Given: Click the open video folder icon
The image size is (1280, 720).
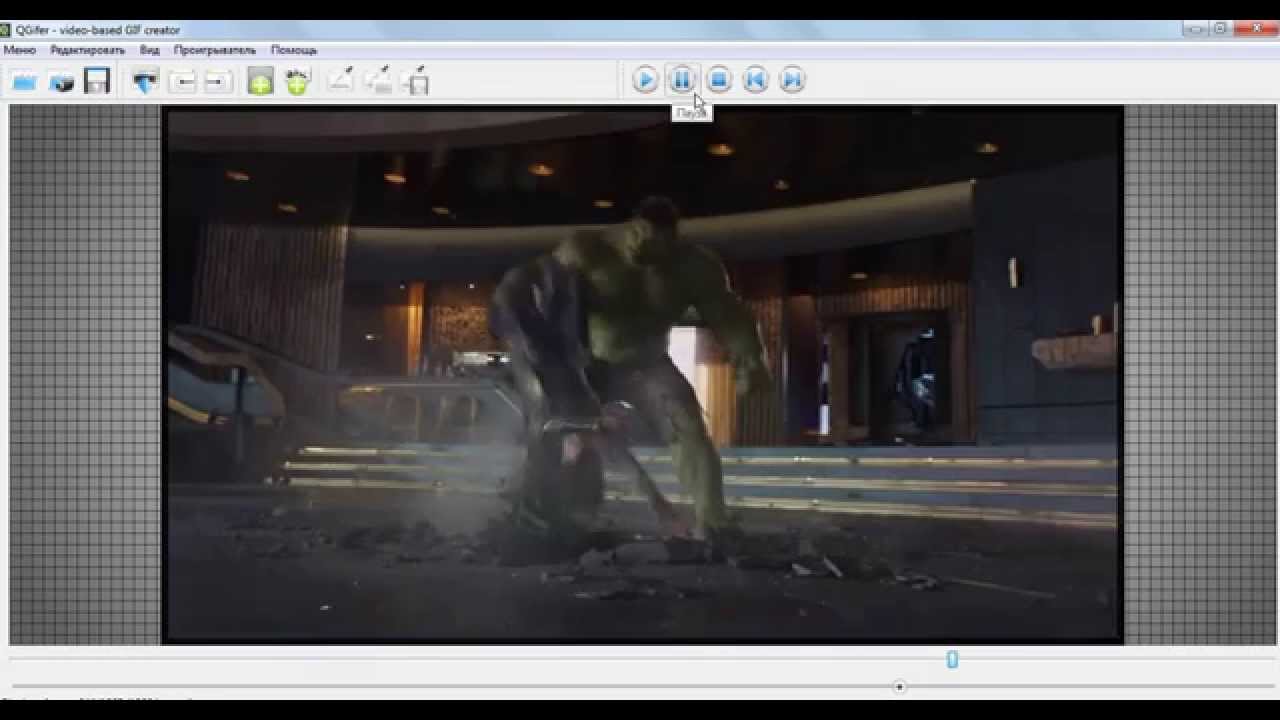Looking at the screenshot, I should pos(24,81).
